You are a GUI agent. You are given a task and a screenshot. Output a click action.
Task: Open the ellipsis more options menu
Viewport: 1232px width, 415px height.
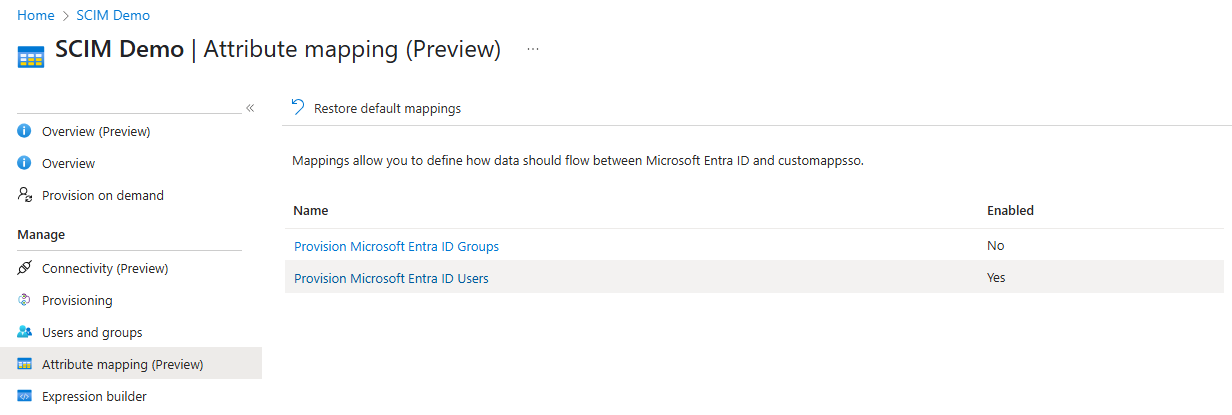[533, 49]
